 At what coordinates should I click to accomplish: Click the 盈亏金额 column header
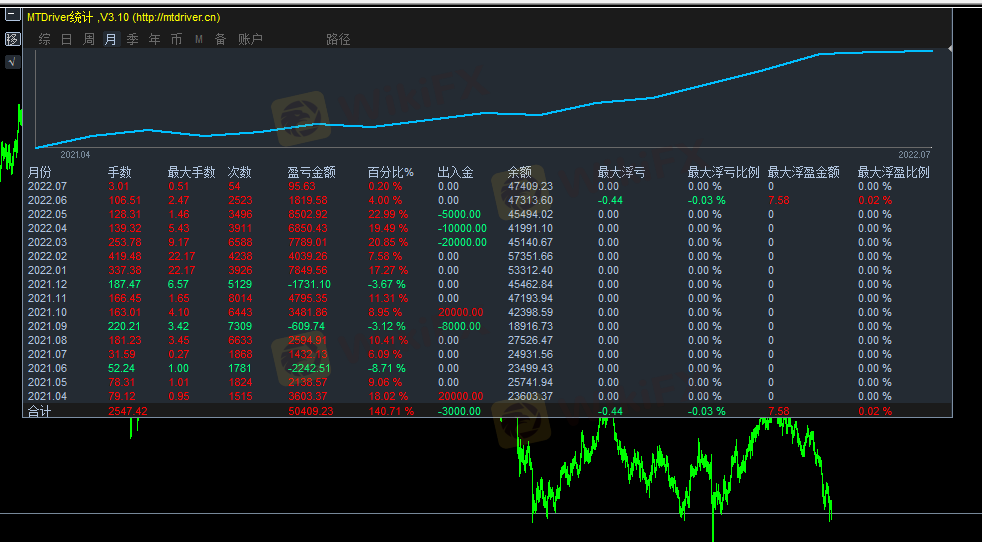(x=311, y=172)
